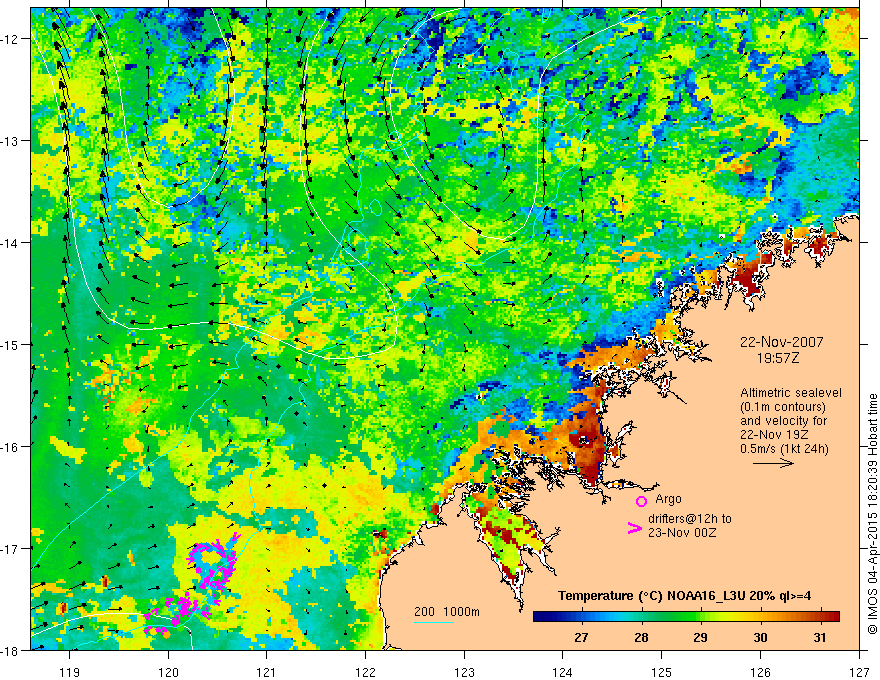Viewport: 880px width, 680px height.
Task: Click the longitude axis label 120
Action: pyautogui.click(x=168, y=672)
